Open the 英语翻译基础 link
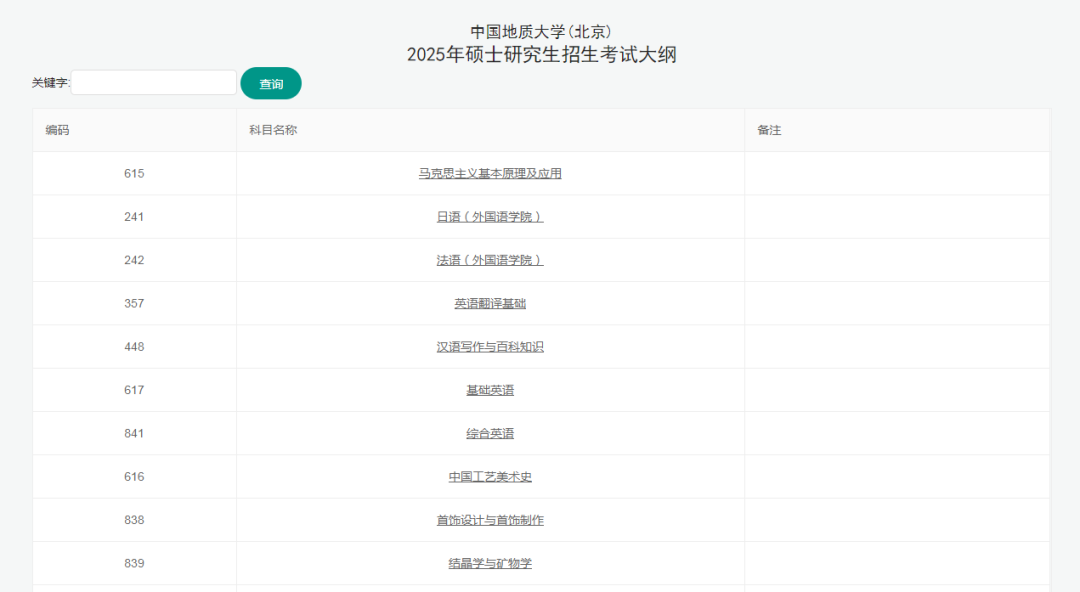Viewport: 1080px width, 592px height. point(490,304)
